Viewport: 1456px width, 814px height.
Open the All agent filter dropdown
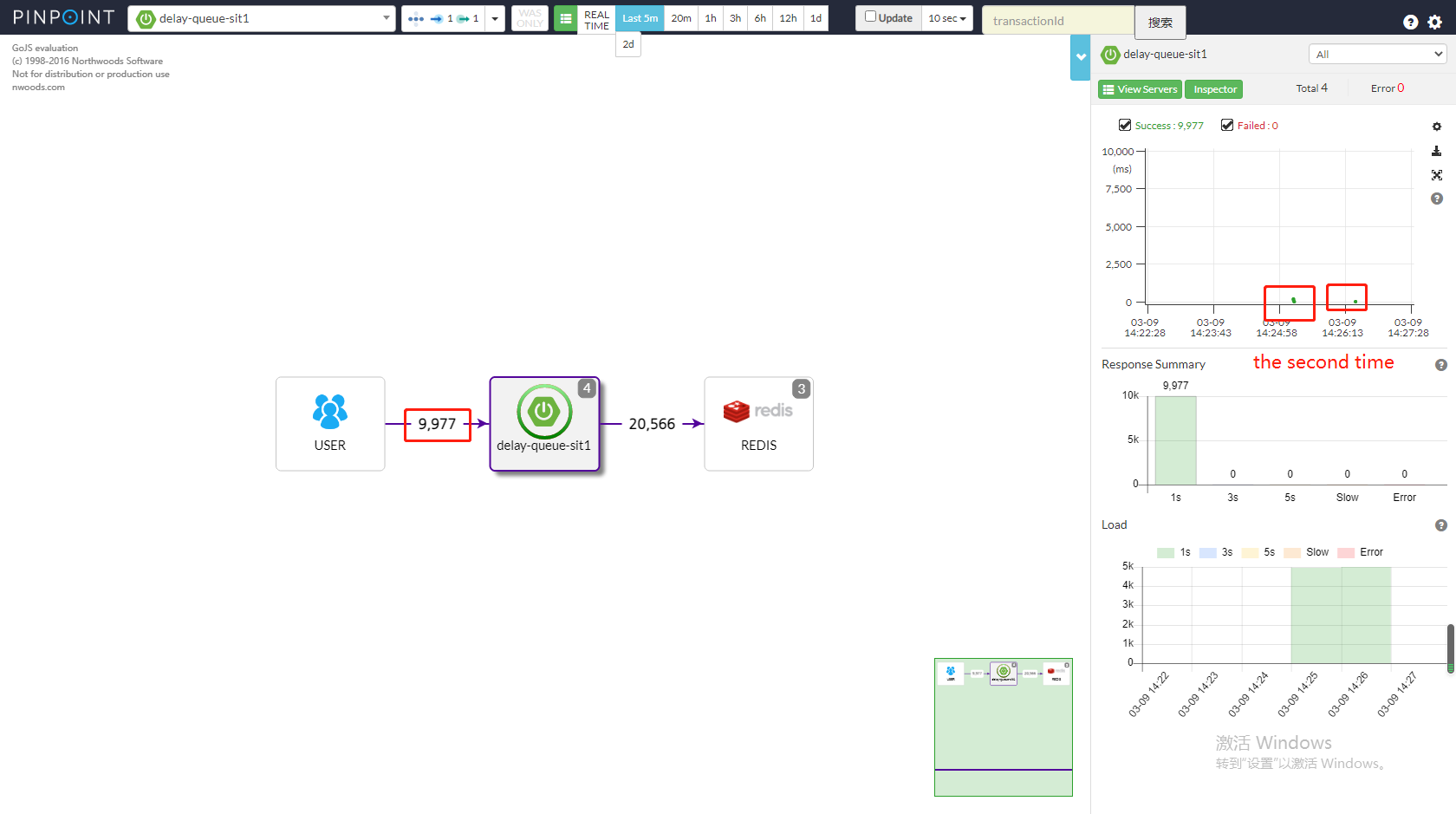(x=1377, y=54)
